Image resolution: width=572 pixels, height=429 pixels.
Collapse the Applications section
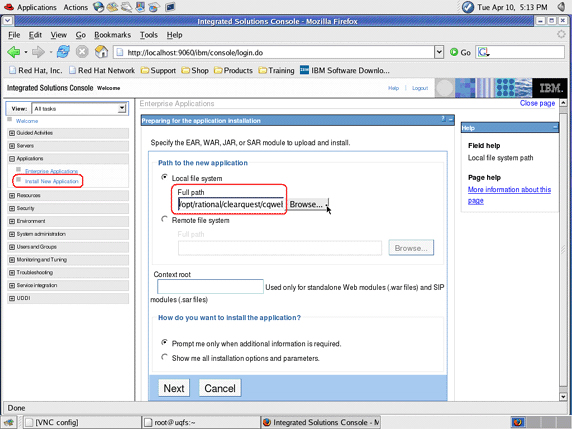(x=12, y=159)
